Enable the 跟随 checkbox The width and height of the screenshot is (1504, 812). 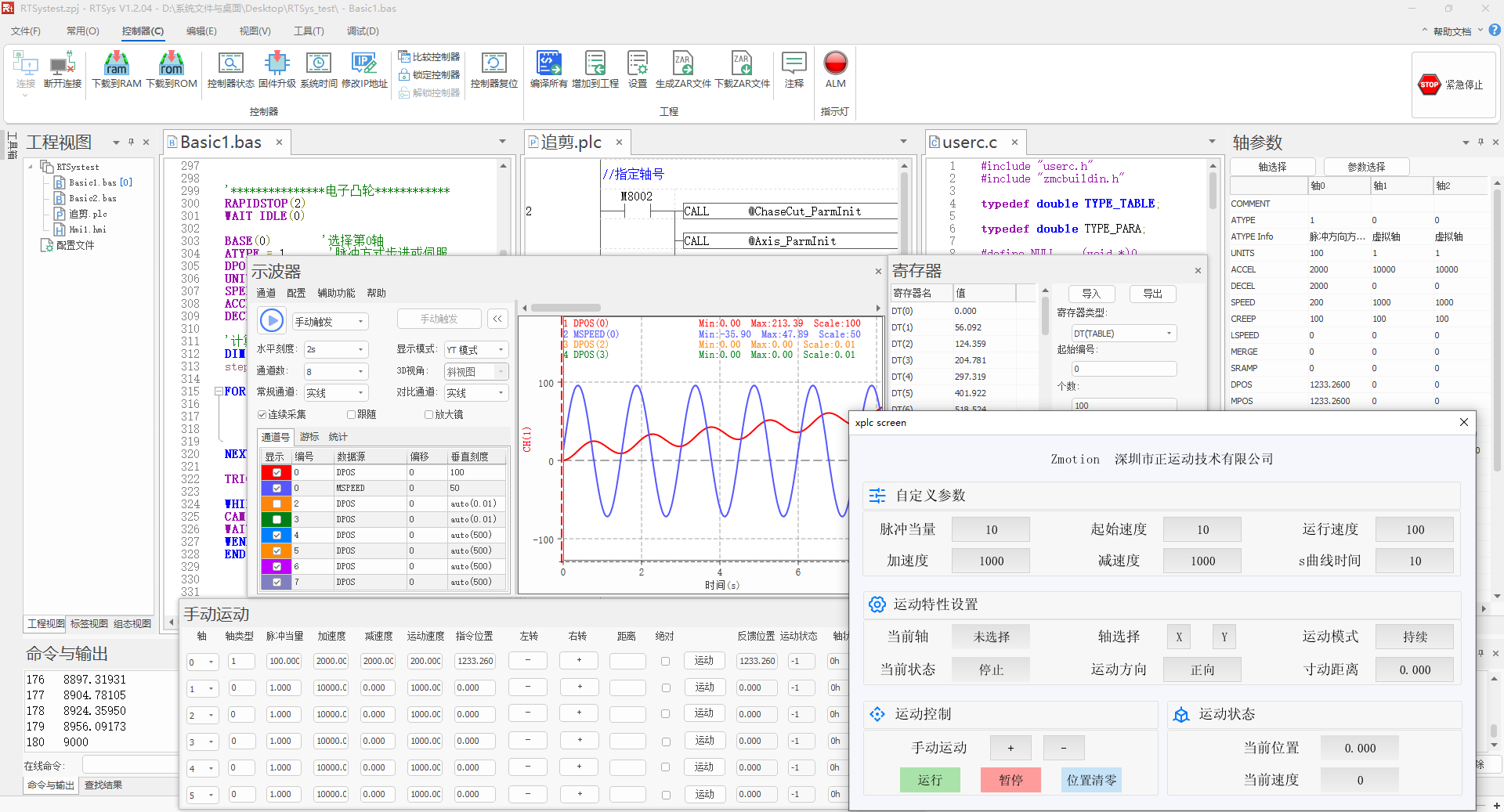[352, 415]
